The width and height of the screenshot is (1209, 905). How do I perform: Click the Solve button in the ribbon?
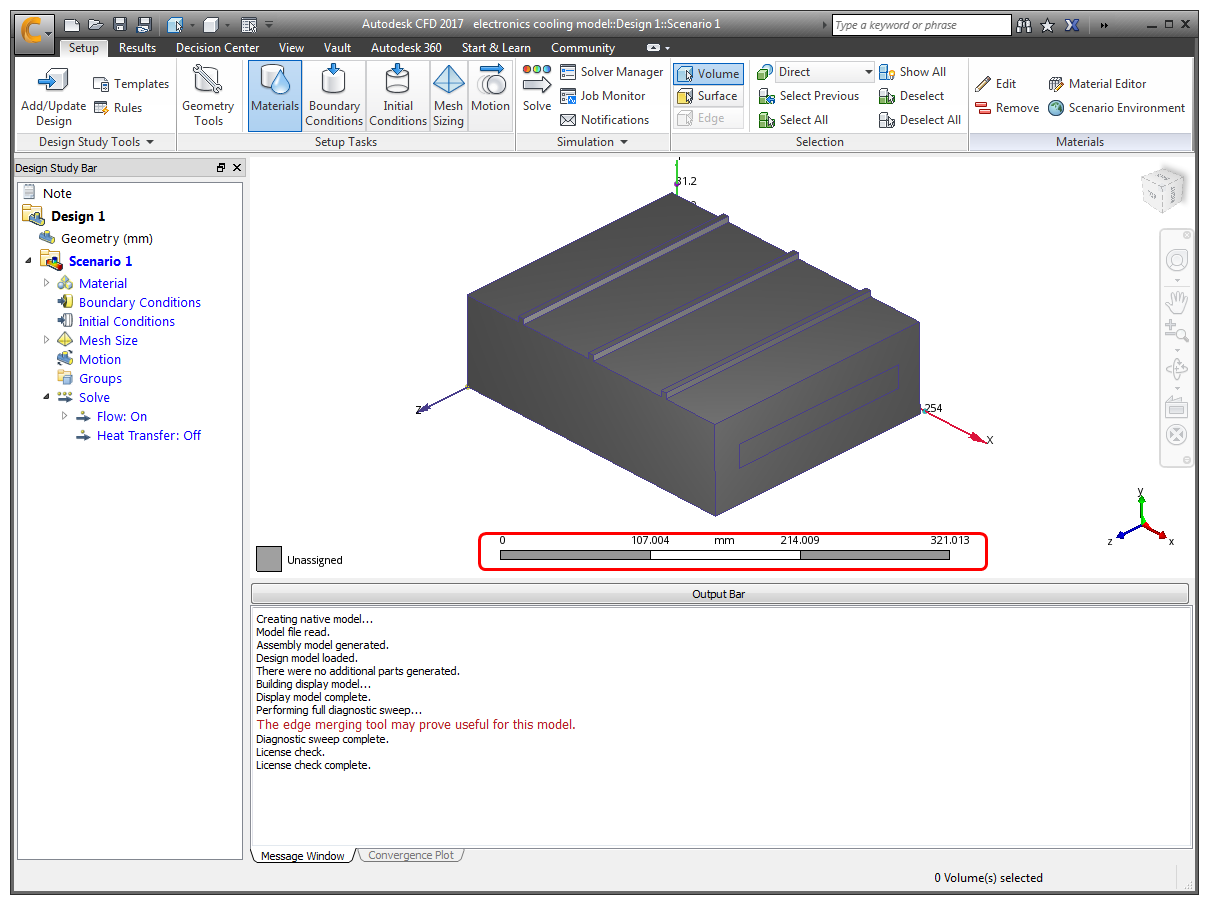click(x=537, y=88)
